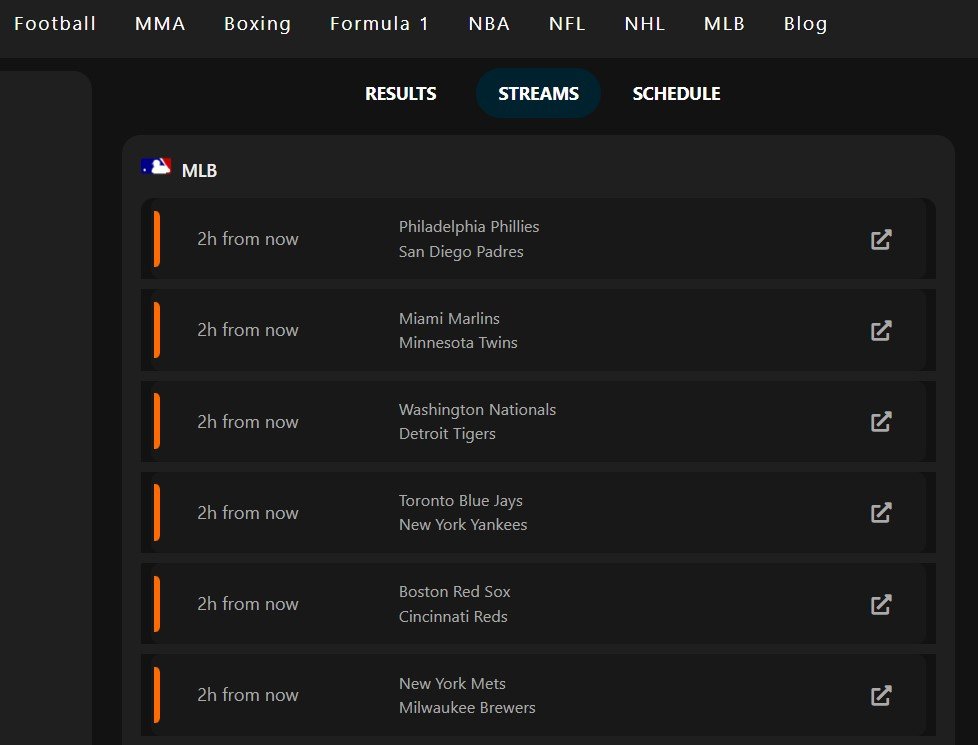Open the Football section in navigation
The height and width of the screenshot is (745, 978).
point(55,24)
